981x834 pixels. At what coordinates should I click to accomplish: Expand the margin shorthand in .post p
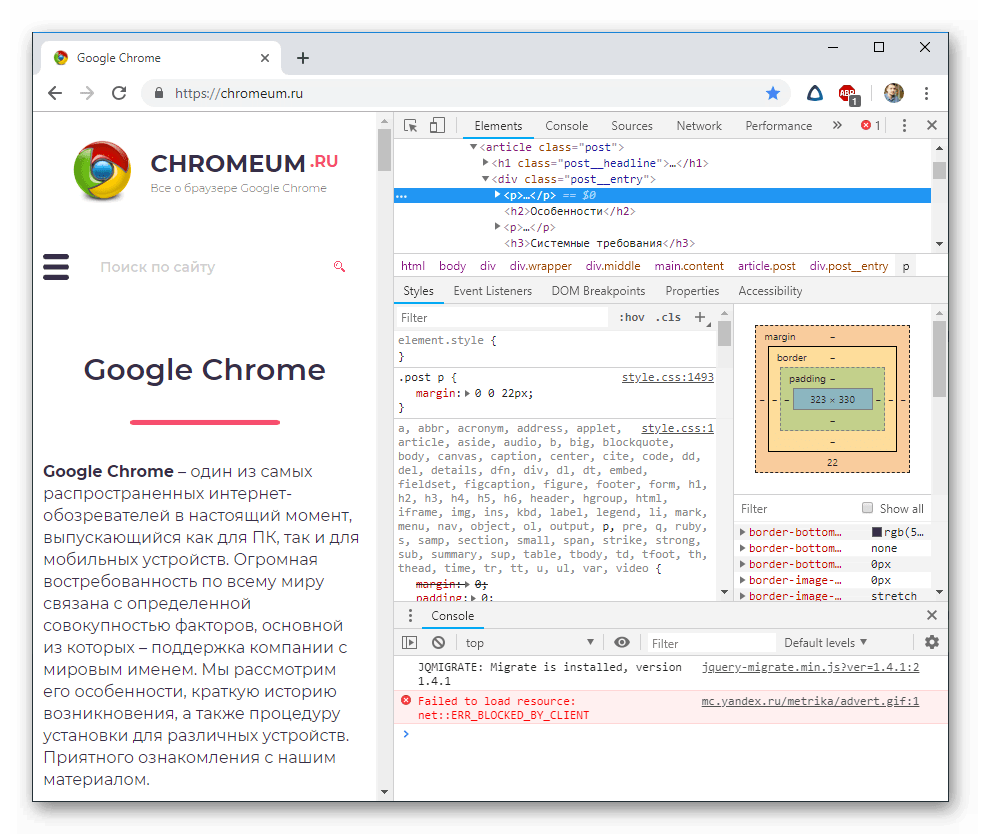pos(467,394)
